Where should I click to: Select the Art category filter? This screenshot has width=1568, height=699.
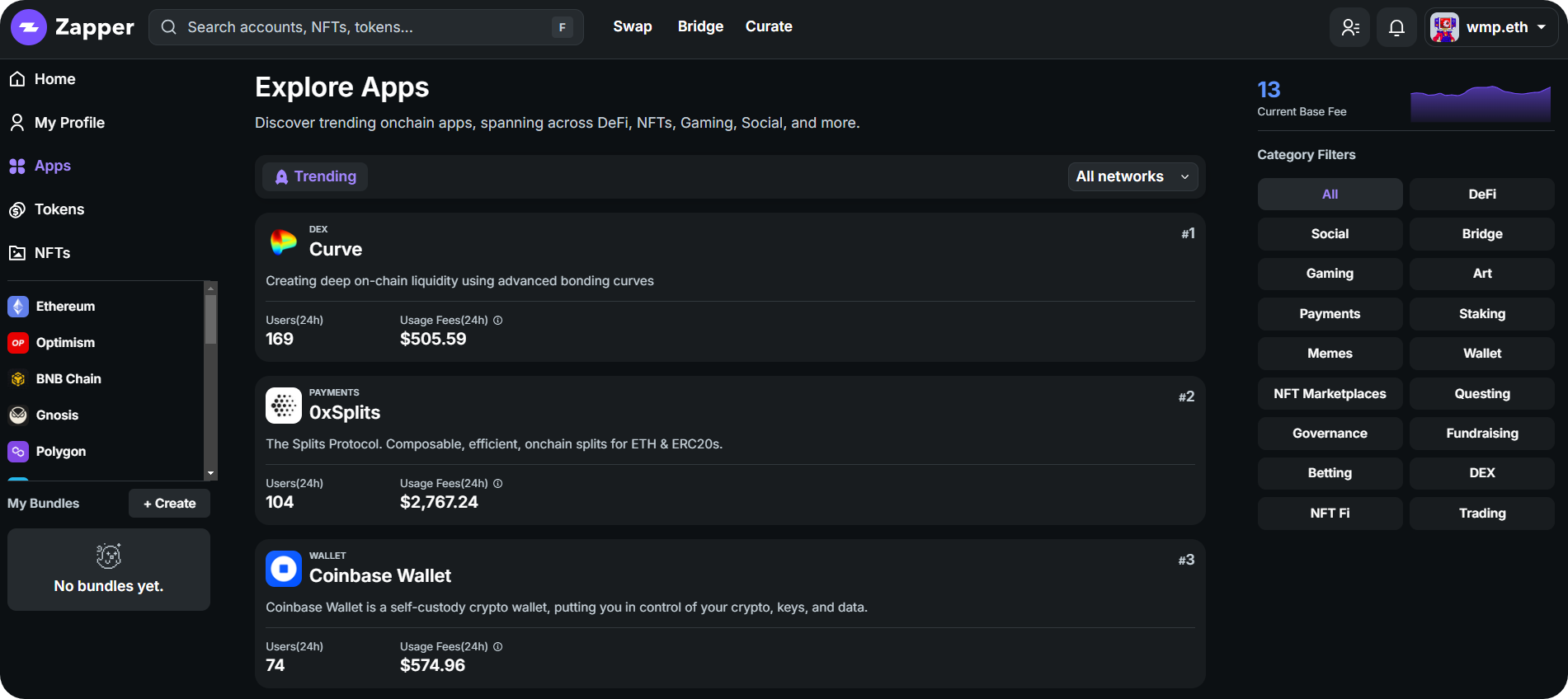1482,274
